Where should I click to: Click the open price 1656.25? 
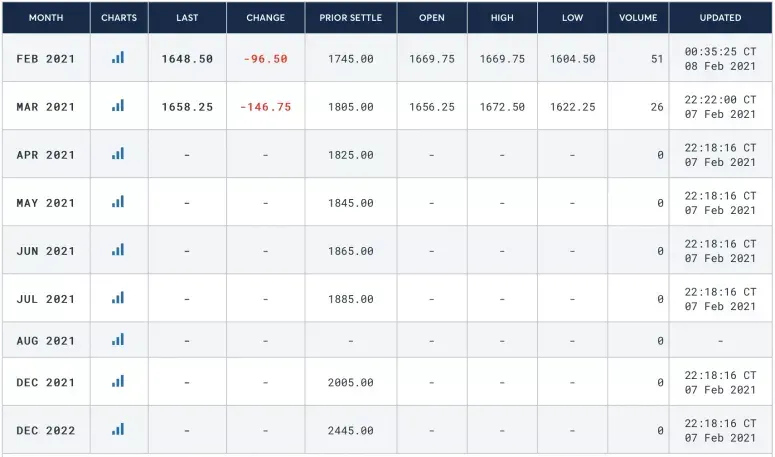(432, 107)
